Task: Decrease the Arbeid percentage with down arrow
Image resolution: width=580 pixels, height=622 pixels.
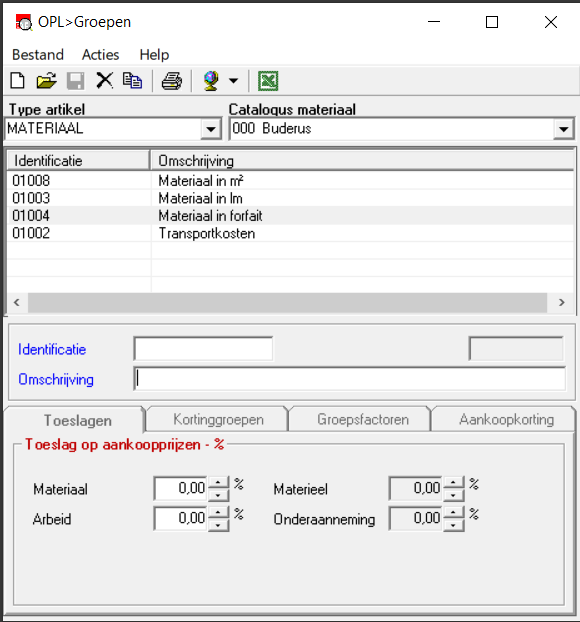Action: (218, 525)
